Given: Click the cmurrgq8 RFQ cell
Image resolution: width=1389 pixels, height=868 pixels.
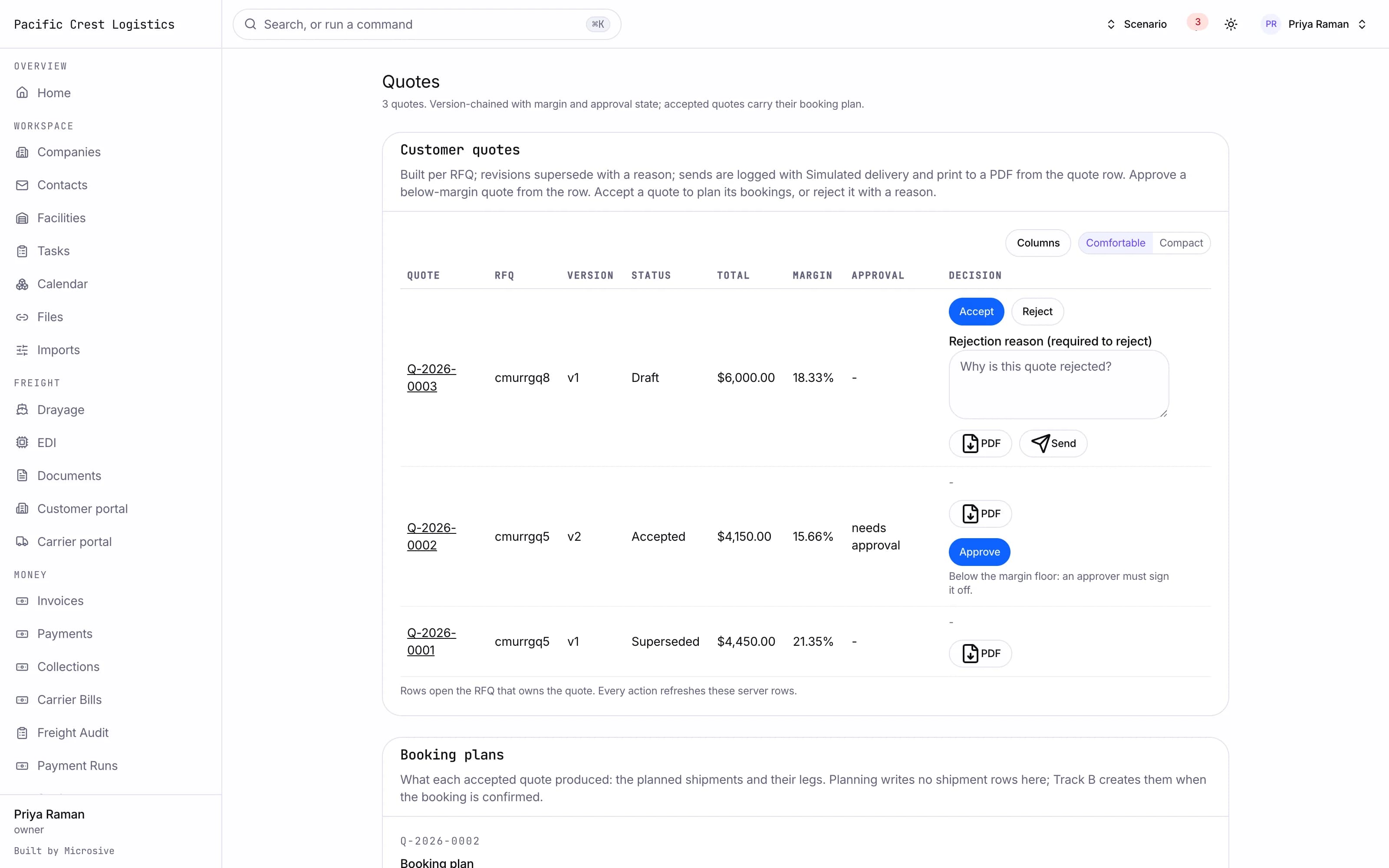Looking at the screenshot, I should 522,378.
